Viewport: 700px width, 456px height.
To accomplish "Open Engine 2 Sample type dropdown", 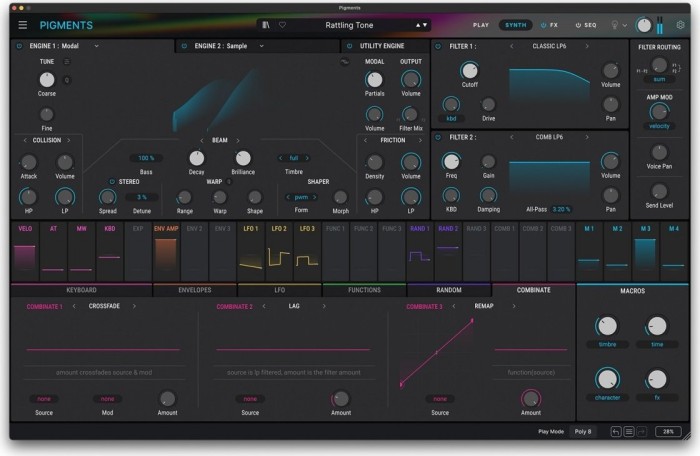I will coord(262,46).
